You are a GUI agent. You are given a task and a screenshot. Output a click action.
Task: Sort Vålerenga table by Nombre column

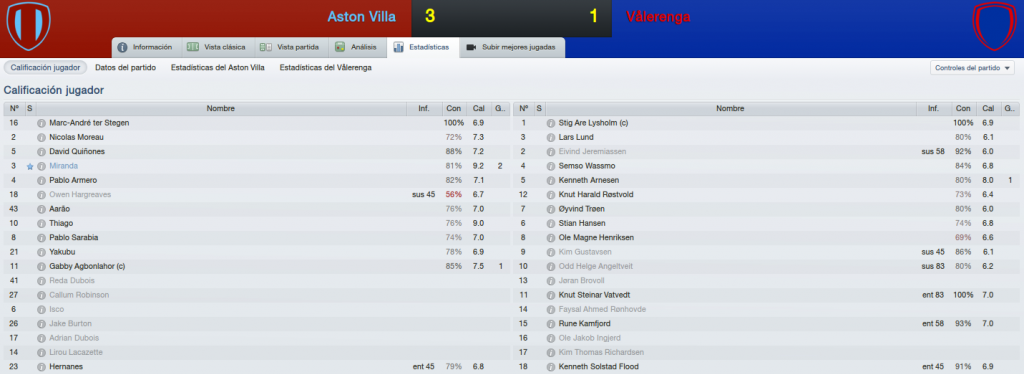coord(730,108)
